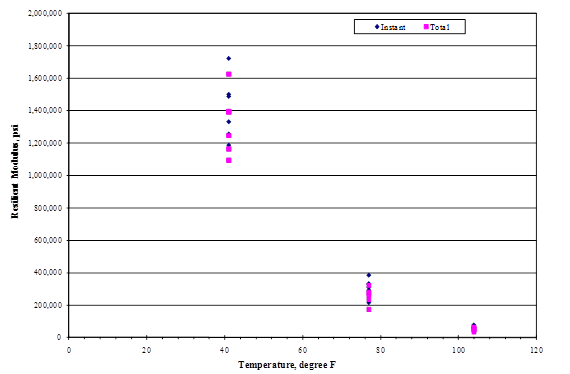Select lowest Total square at 77 degrees
The height and width of the screenshot is (374, 570).
click(369, 309)
